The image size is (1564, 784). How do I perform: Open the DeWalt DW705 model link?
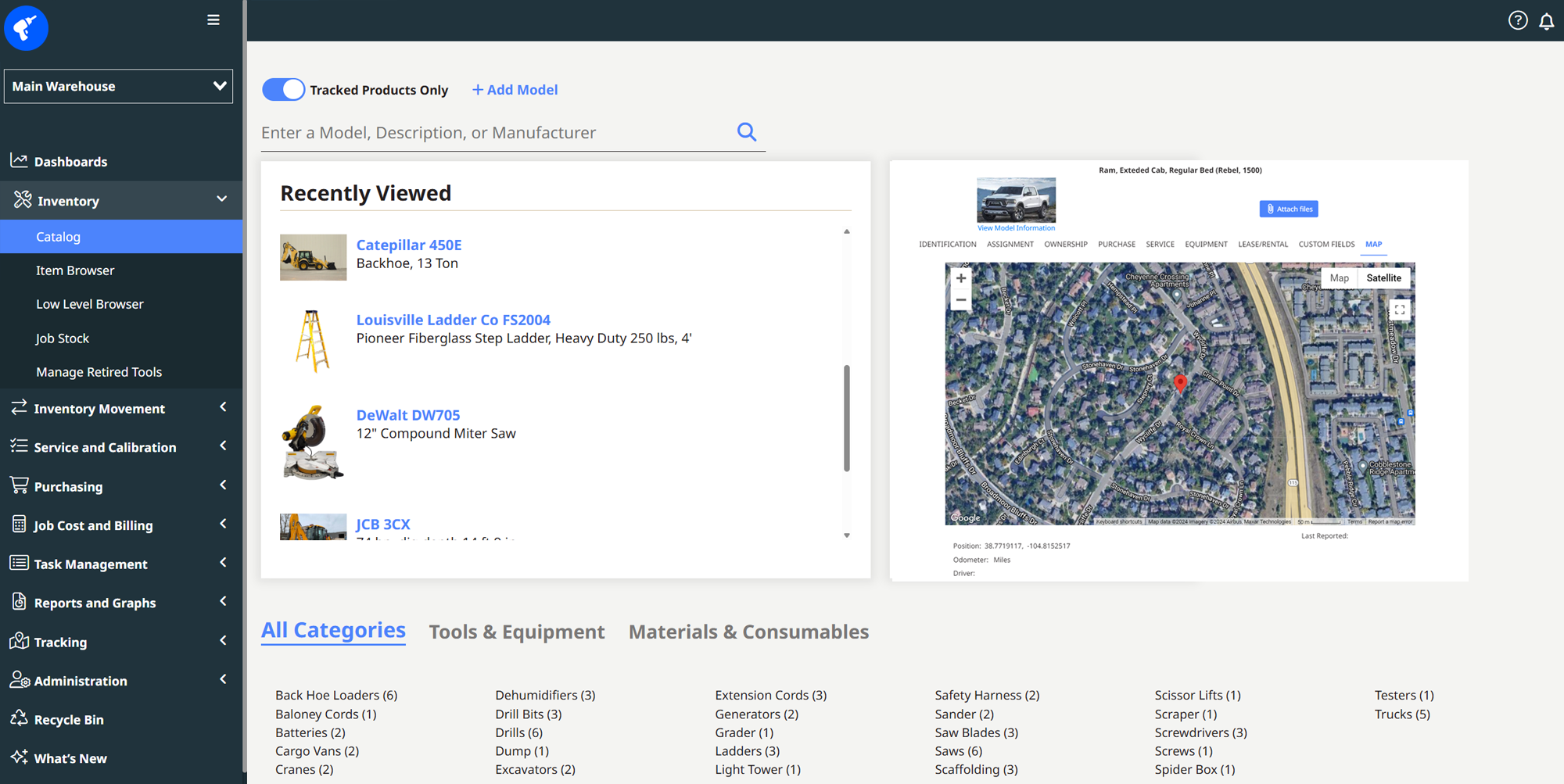407,415
